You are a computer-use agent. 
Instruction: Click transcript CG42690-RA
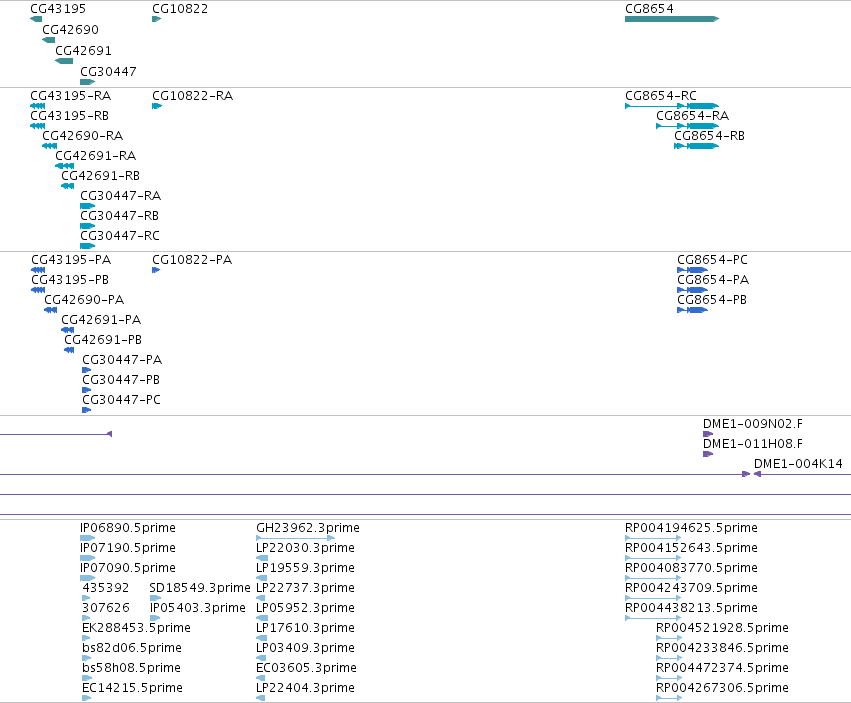tap(83, 136)
